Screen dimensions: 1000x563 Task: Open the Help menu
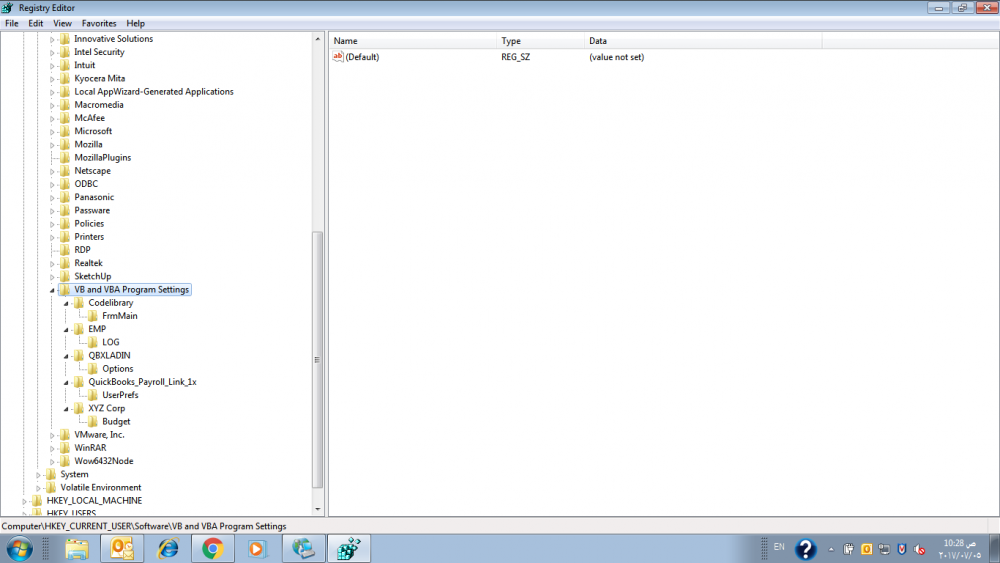pyautogui.click(x=135, y=24)
